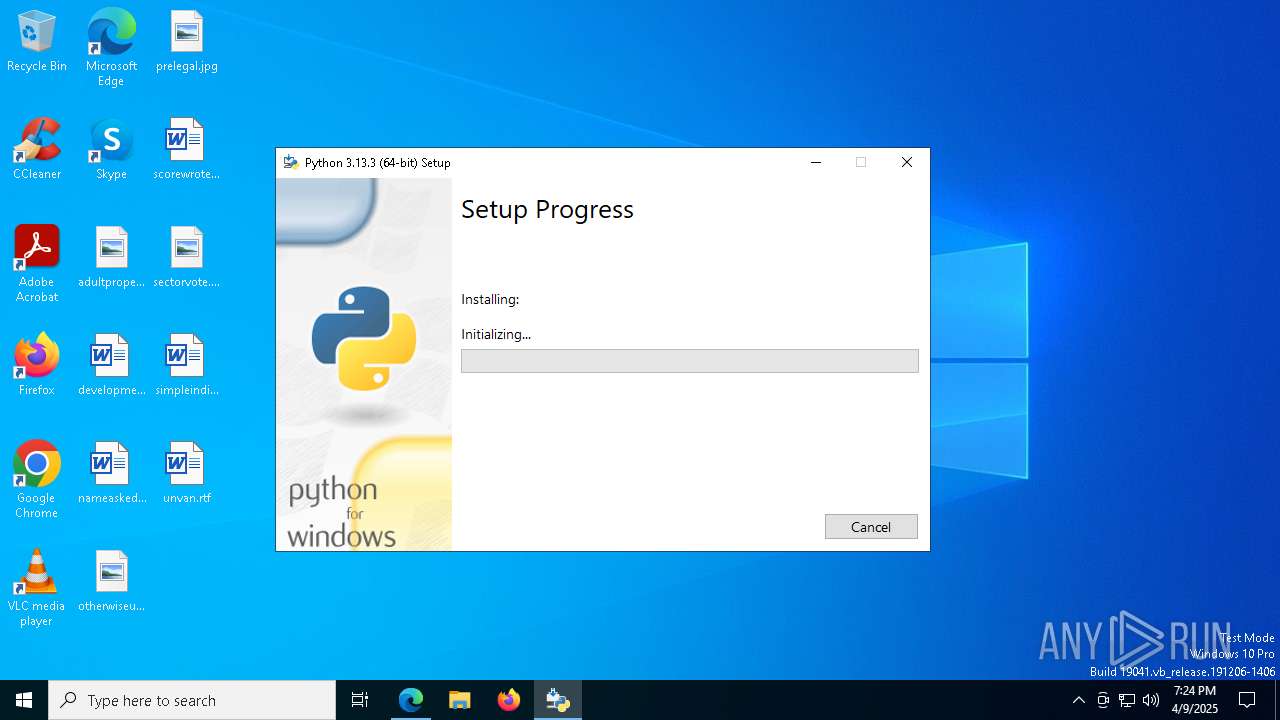This screenshot has width=1280, height=720.
Task: Open Task View from taskbar
Action: pos(360,700)
